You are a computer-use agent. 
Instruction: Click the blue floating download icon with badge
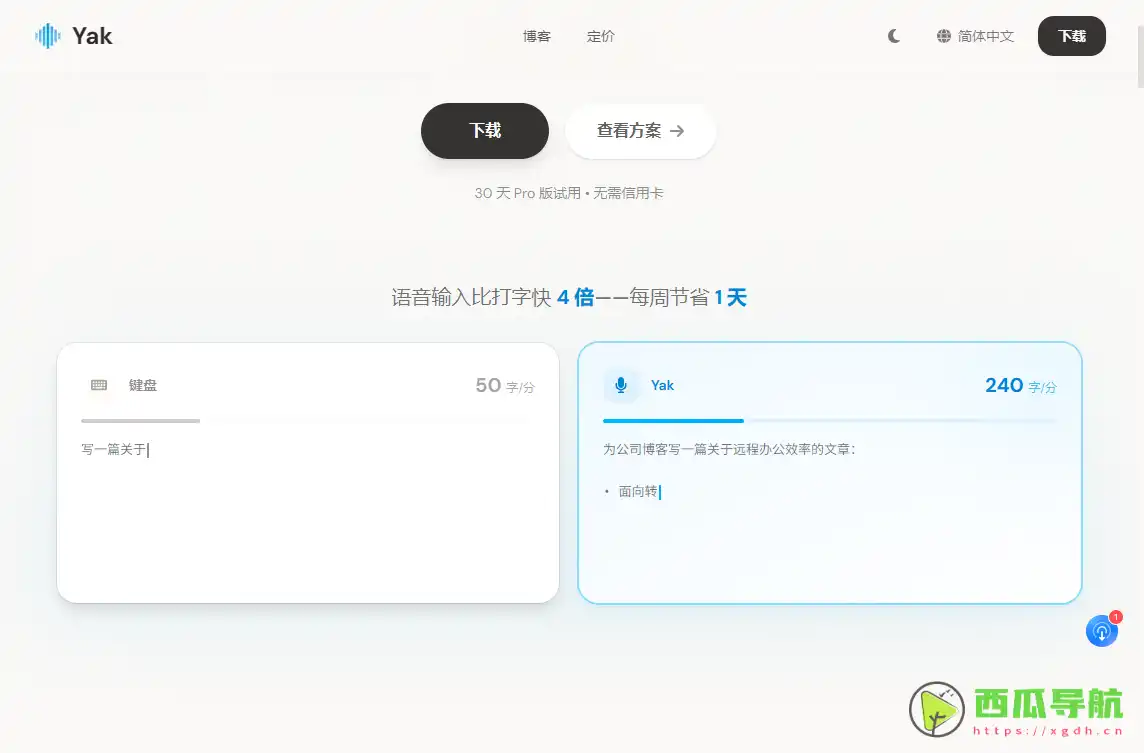tap(1102, 631)
